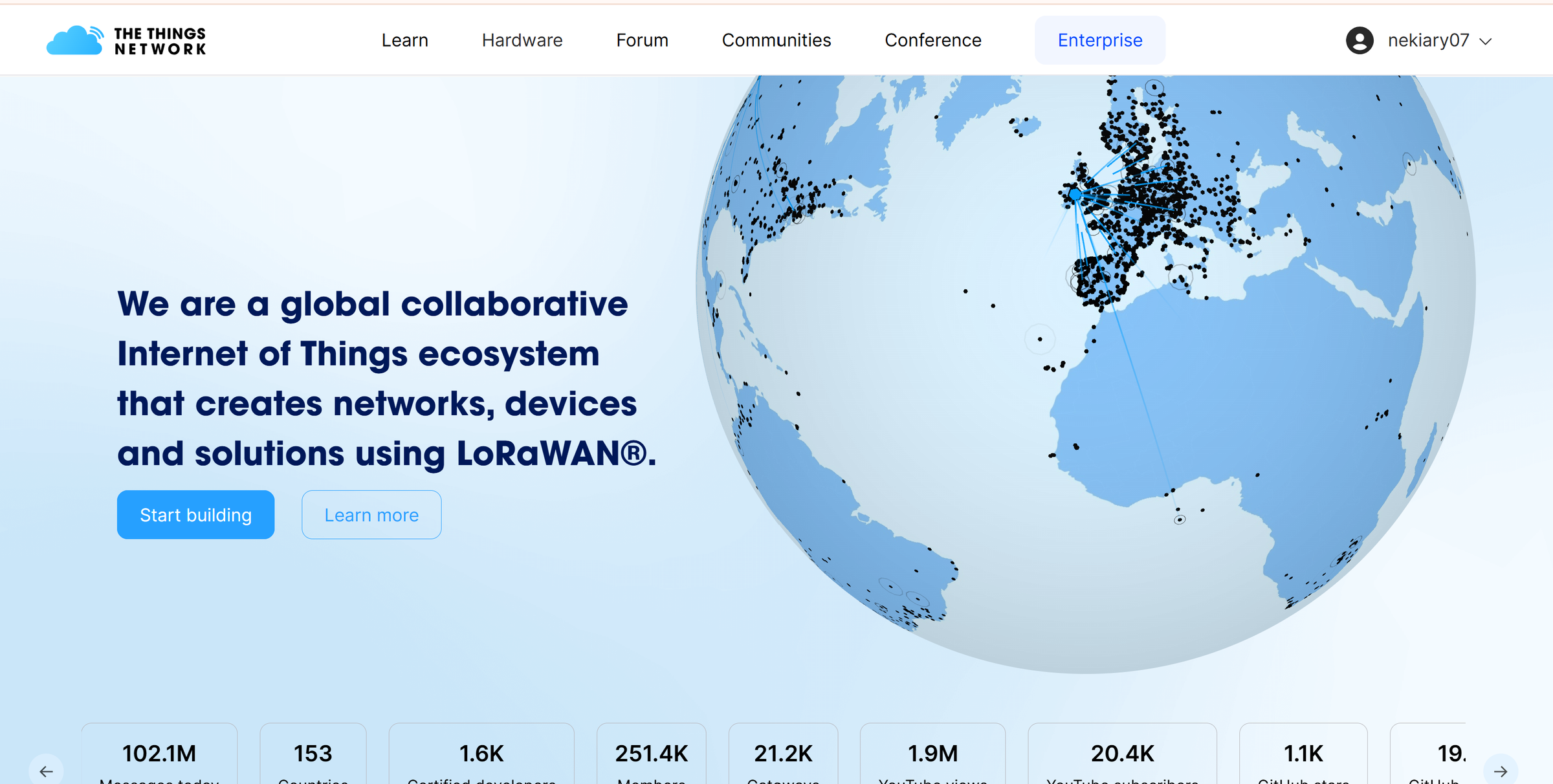Open the Hardware menu item
The width and height of the screenshot is (1553, 784).
pyautogui.click(x=522, y=40)
